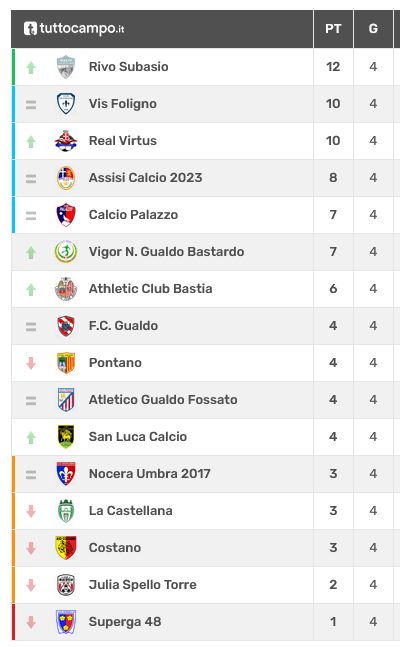
Task: Click the Vigor N. Gualdo Bastardo badge
Action: pos(66,252)
